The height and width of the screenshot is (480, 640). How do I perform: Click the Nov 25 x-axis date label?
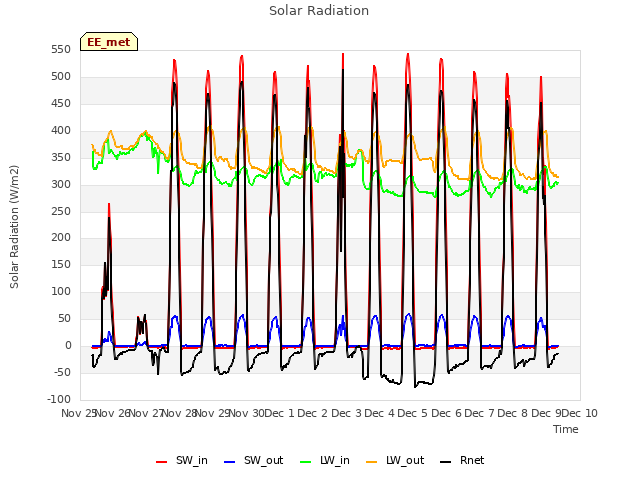pyautogui.click(x=78, y=413)
